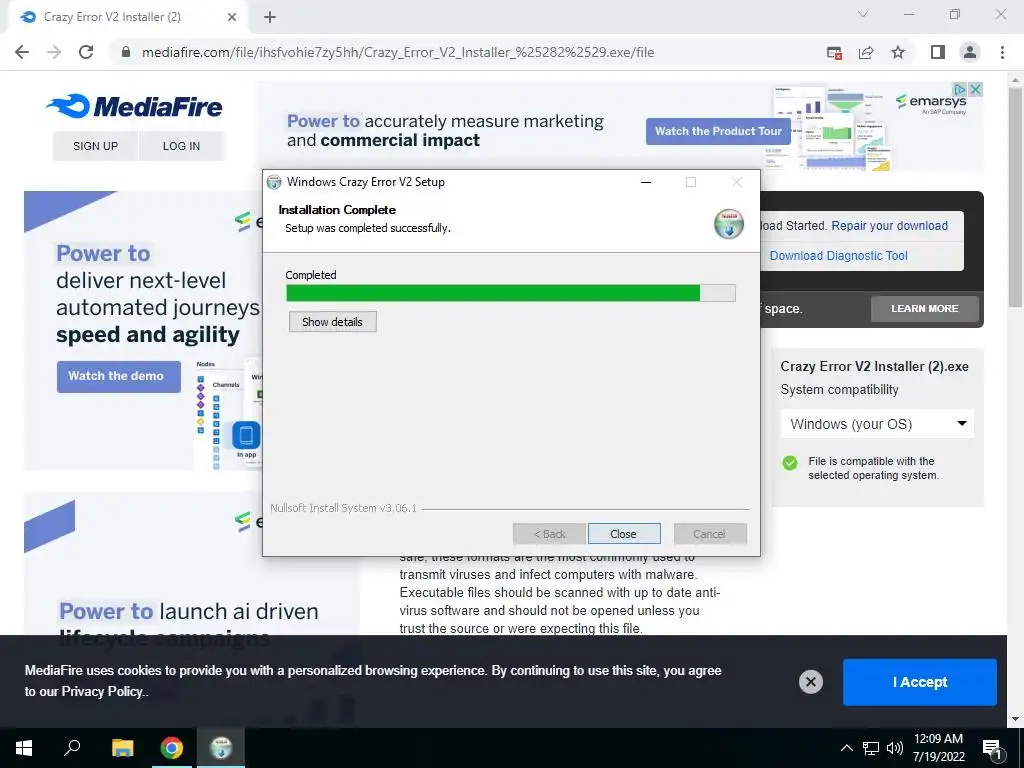The image size is (1024, 768).
Task: Open the browser side panel icon
Action: click(938, 52)
